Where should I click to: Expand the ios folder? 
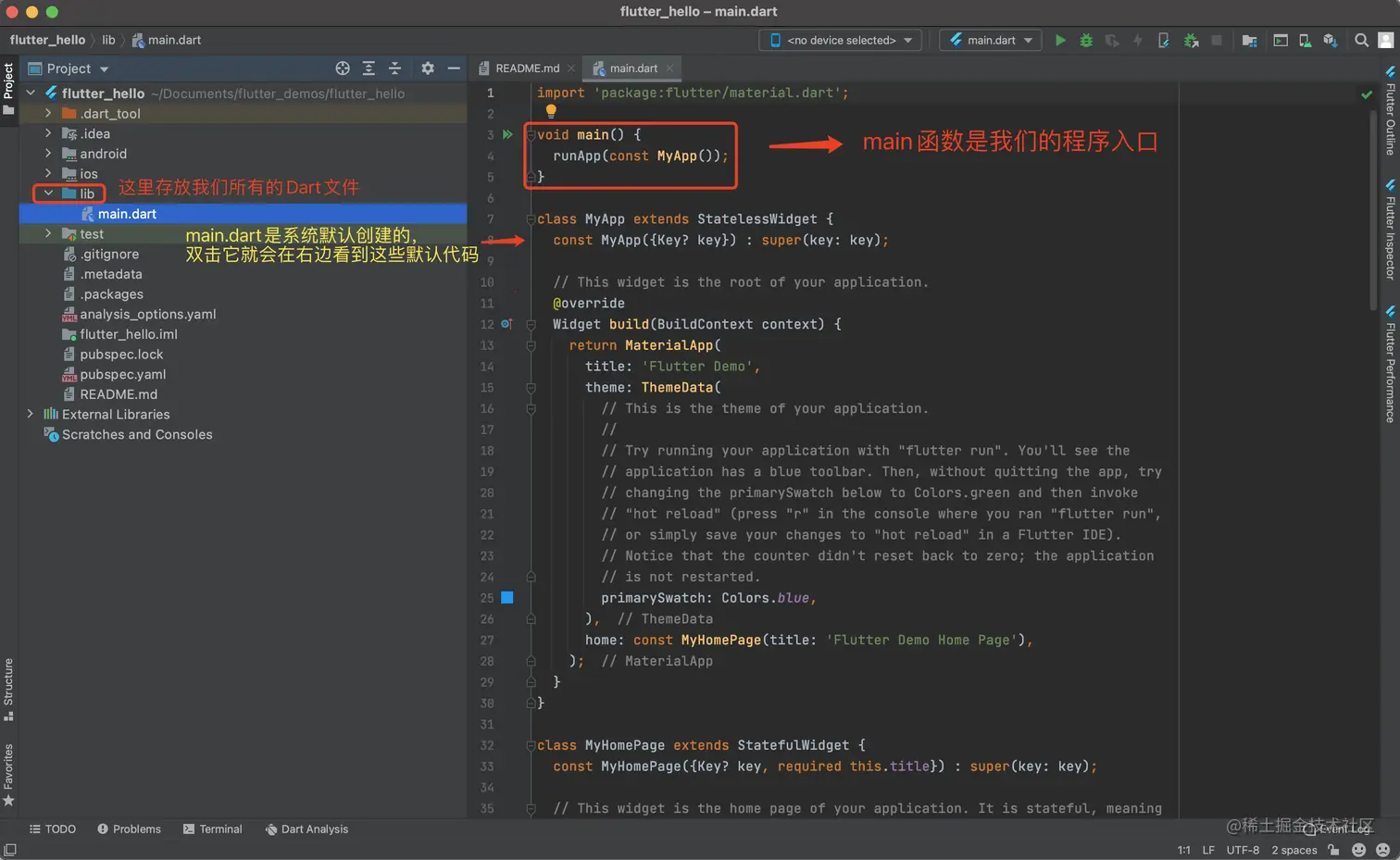click(x=48, y=173)
